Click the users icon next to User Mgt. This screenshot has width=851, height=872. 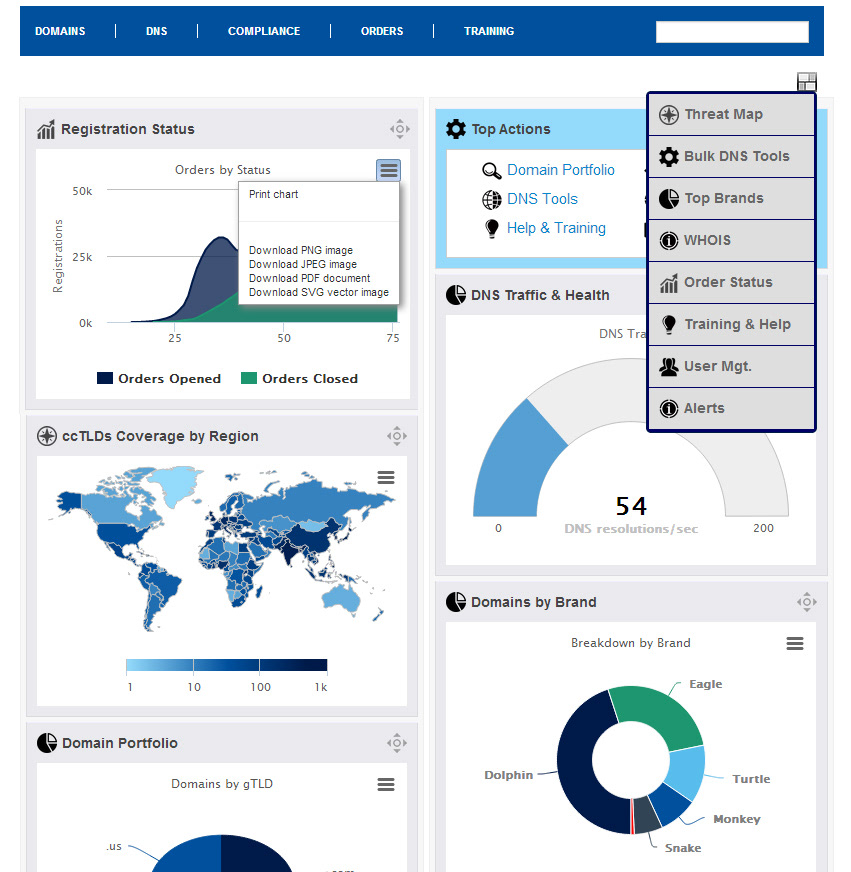669,366
